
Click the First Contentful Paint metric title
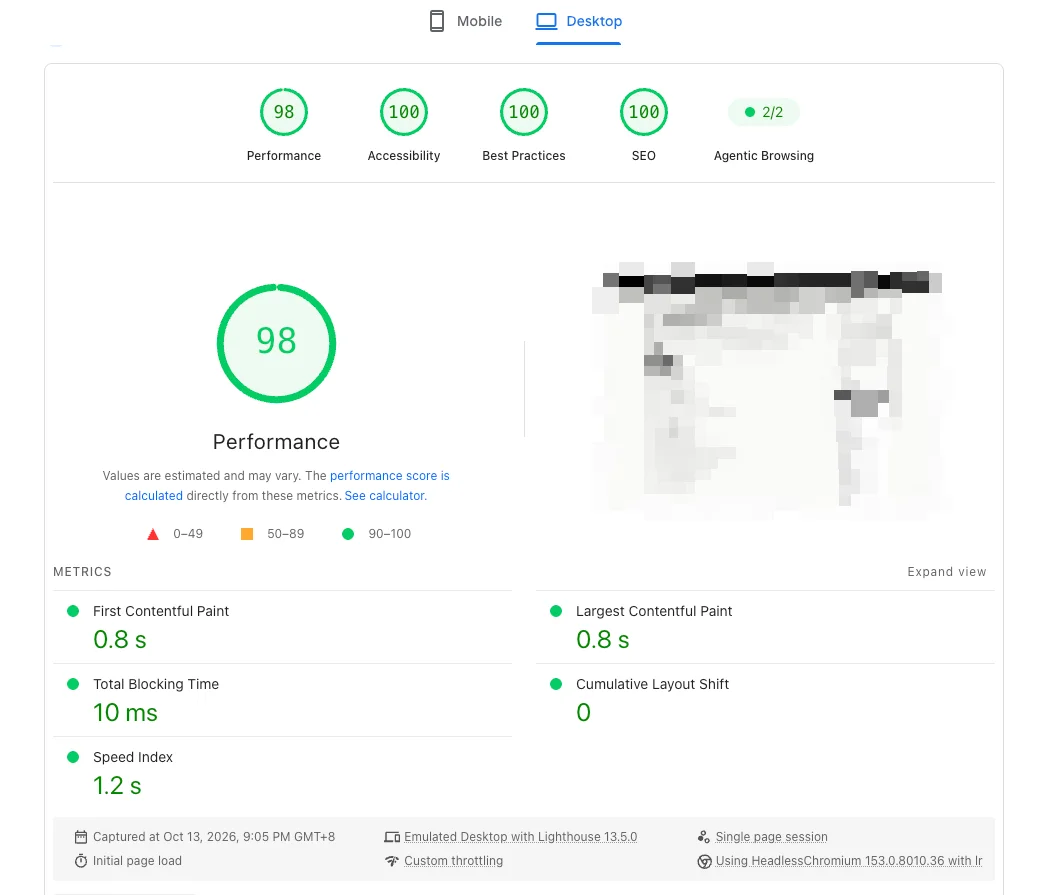[161, 611]
